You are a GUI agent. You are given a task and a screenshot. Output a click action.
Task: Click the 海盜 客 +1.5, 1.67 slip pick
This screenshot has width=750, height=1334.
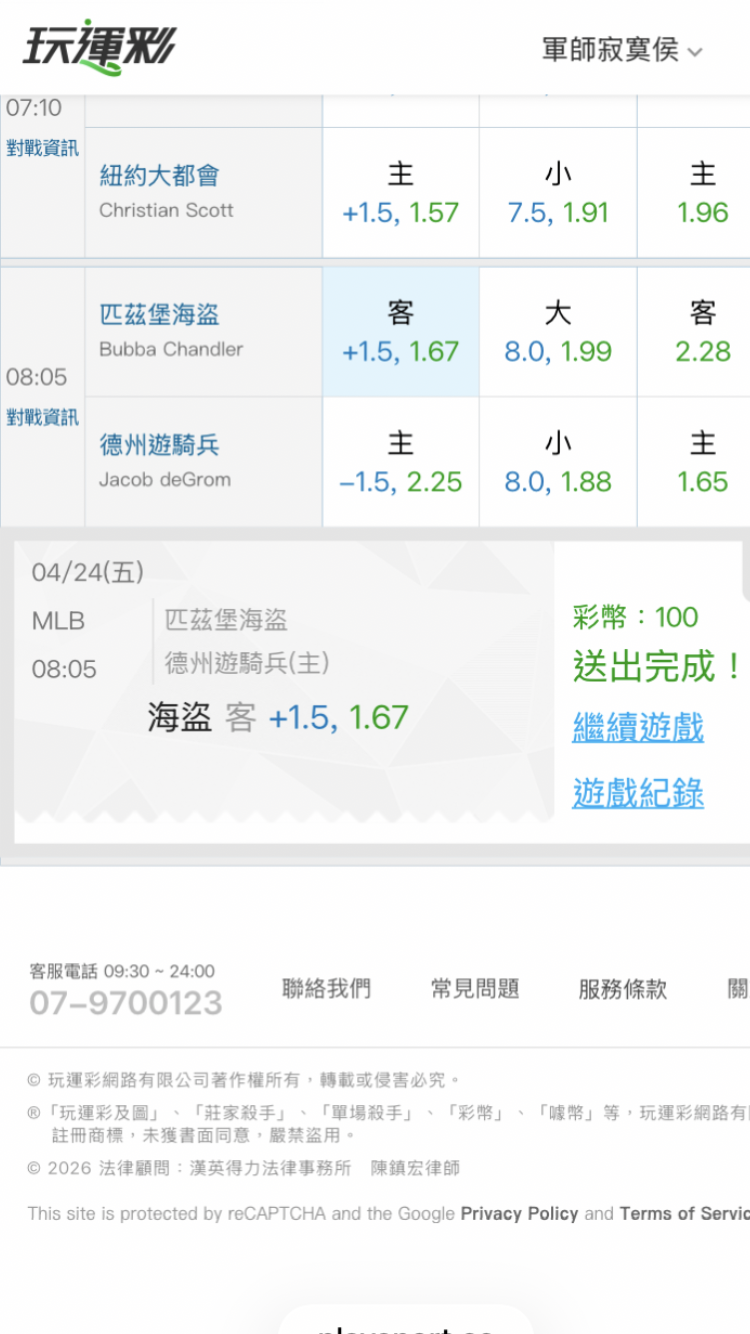(x=278, y=717)
